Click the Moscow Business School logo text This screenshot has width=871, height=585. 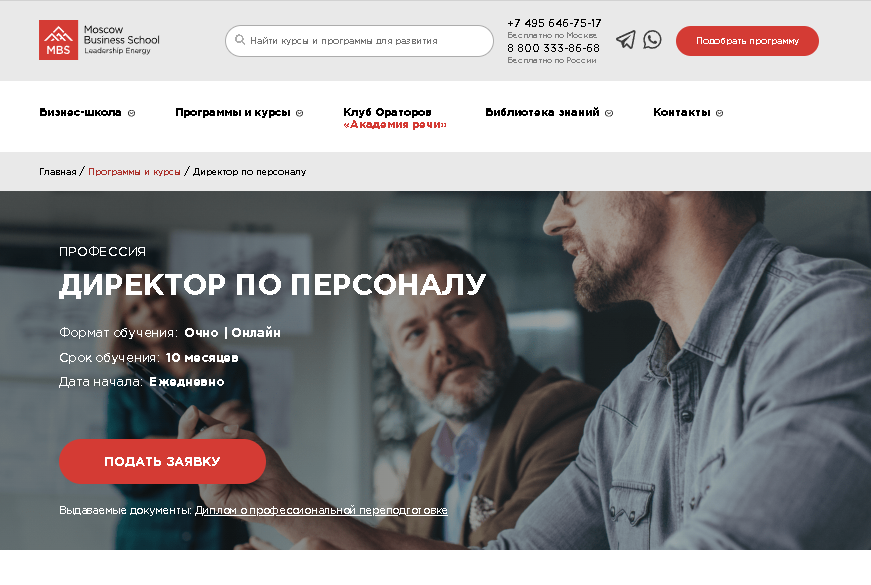coord(121,40)
